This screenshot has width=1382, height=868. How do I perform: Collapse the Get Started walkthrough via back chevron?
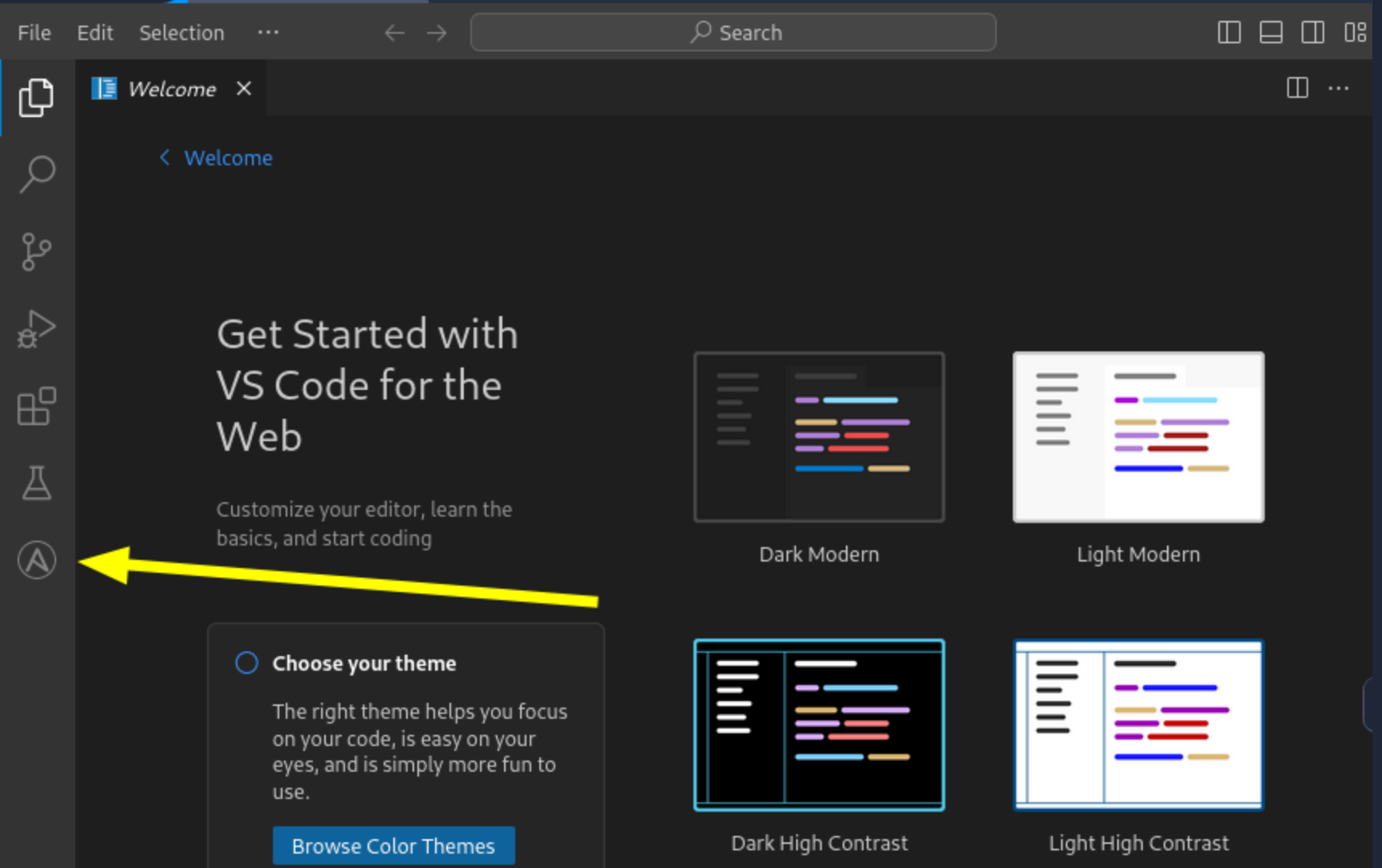(x=164, y=157)
